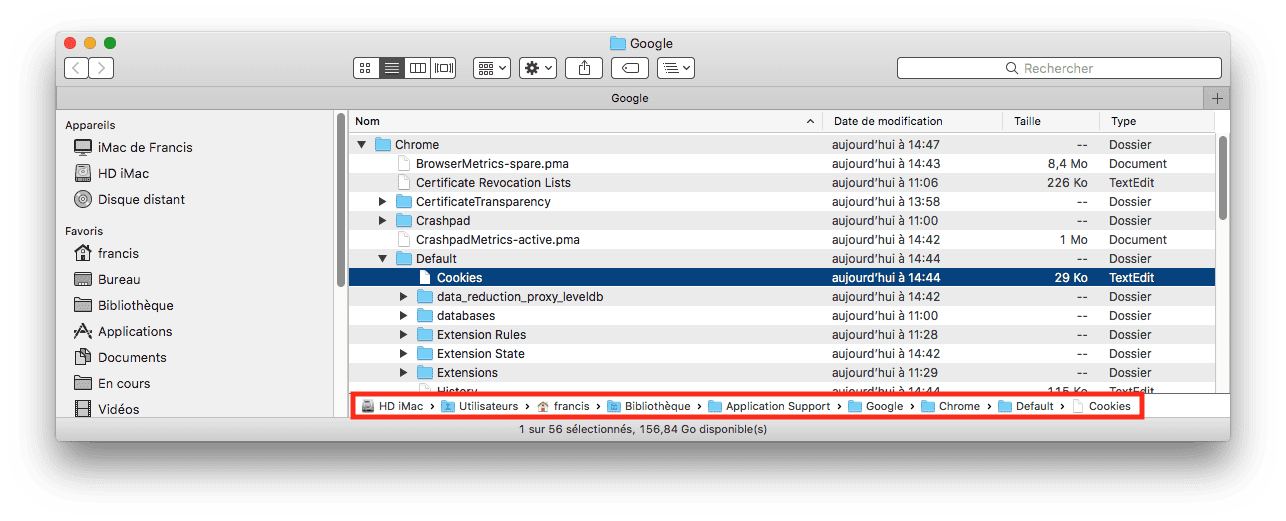Expand the Crashpad folder

[x=382, y=221]
